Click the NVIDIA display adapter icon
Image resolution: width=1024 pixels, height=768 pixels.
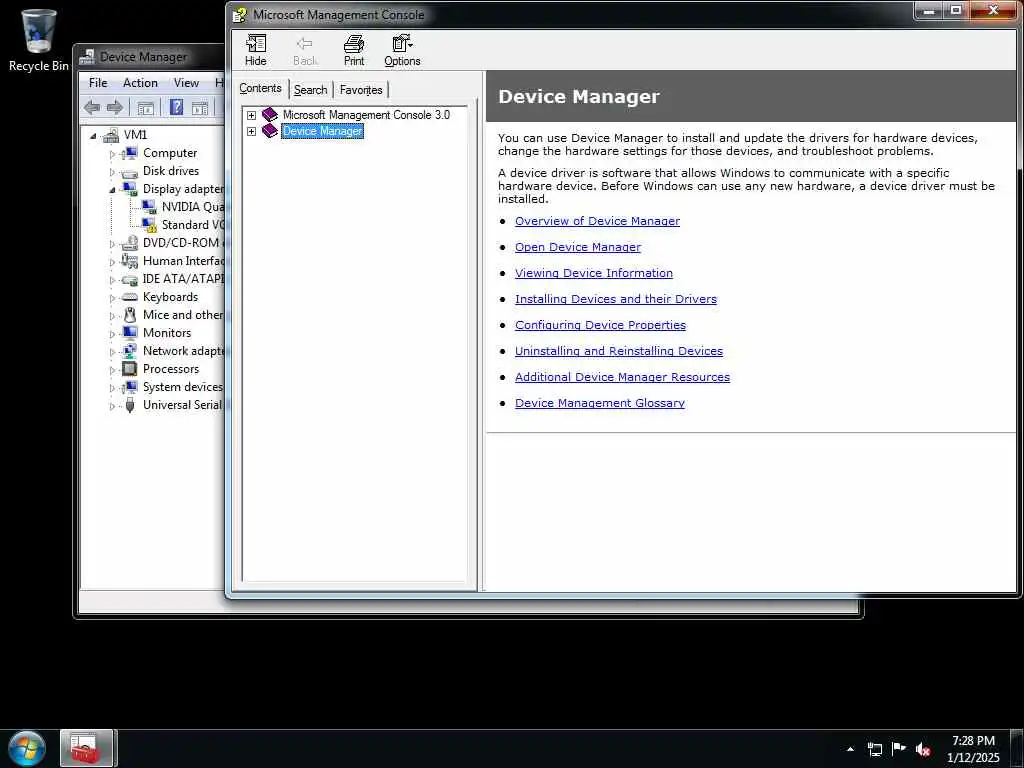(149, 207)
